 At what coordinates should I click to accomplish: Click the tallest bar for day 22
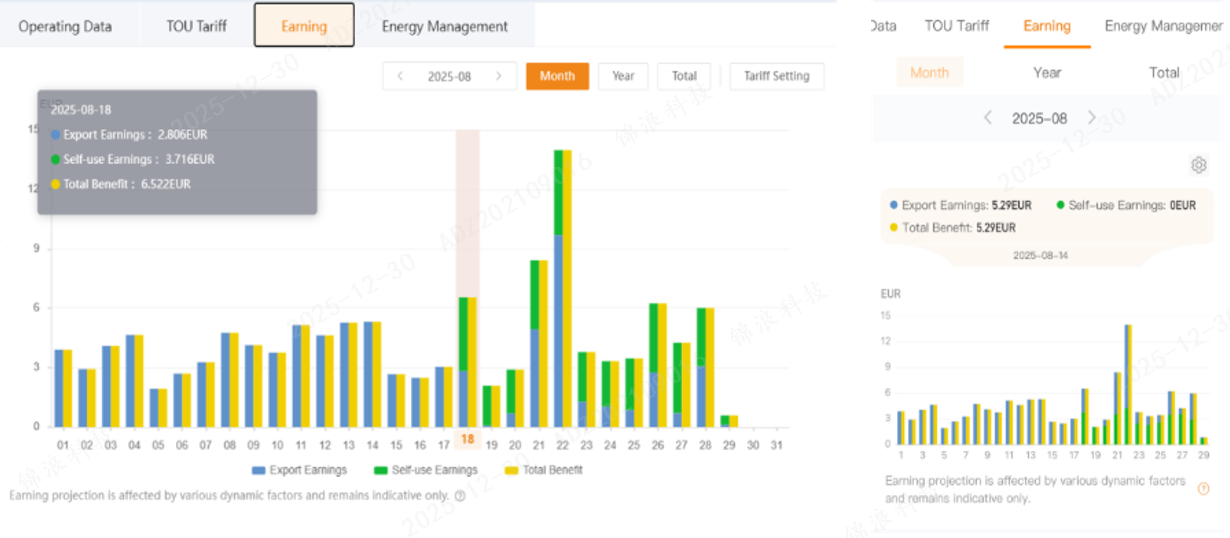[x=562, y=288]
